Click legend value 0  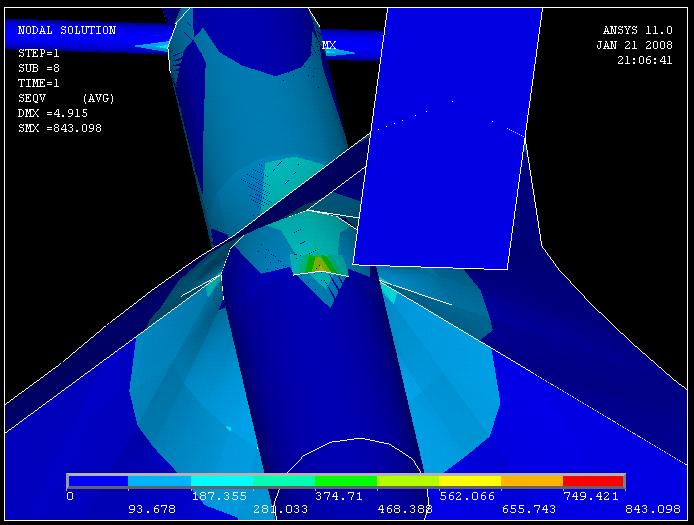point(70,496)
